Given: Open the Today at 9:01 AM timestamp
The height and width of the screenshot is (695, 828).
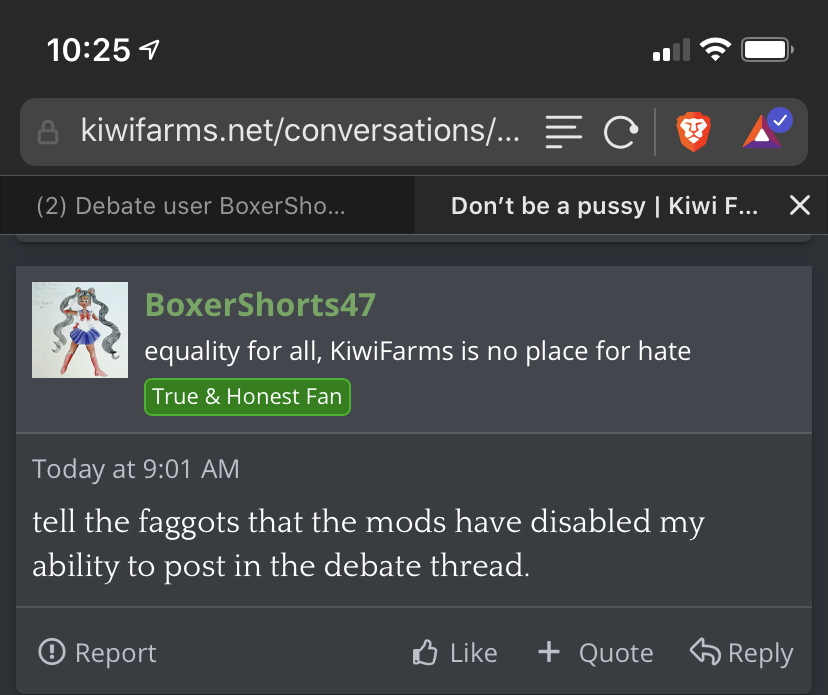Looking at the screenshot, I should (x=136, y=469).
